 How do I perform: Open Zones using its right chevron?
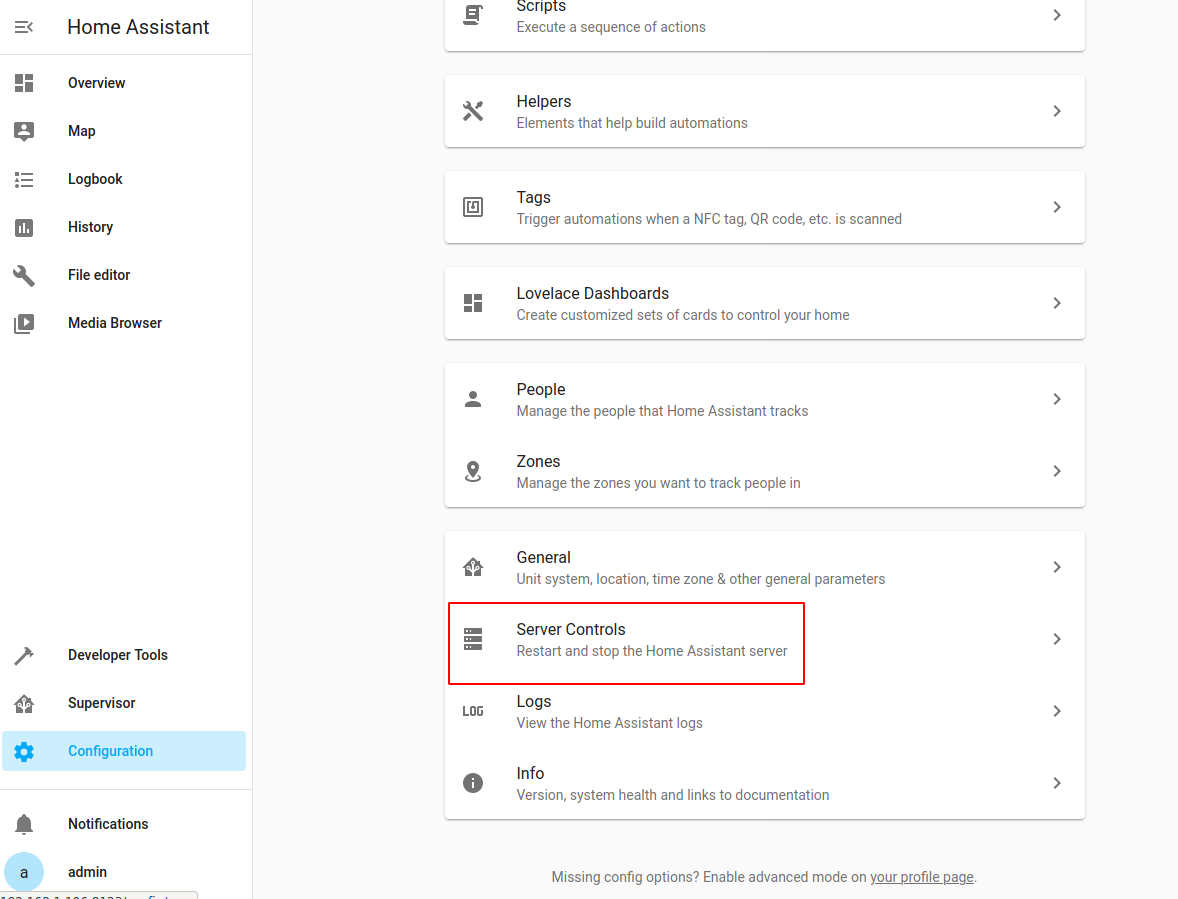click(x=1057, y=471)
